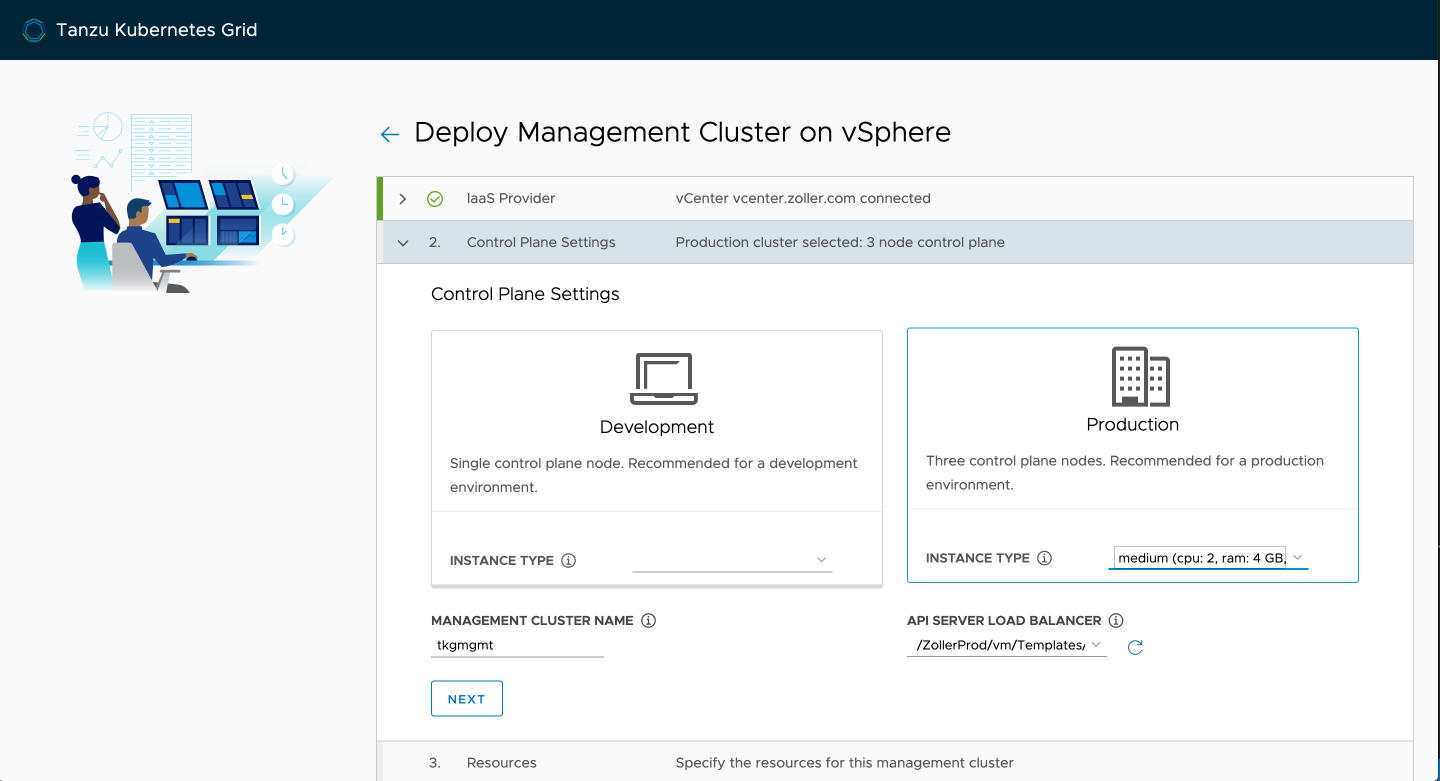Click the Production building icon

point(1139,377)
